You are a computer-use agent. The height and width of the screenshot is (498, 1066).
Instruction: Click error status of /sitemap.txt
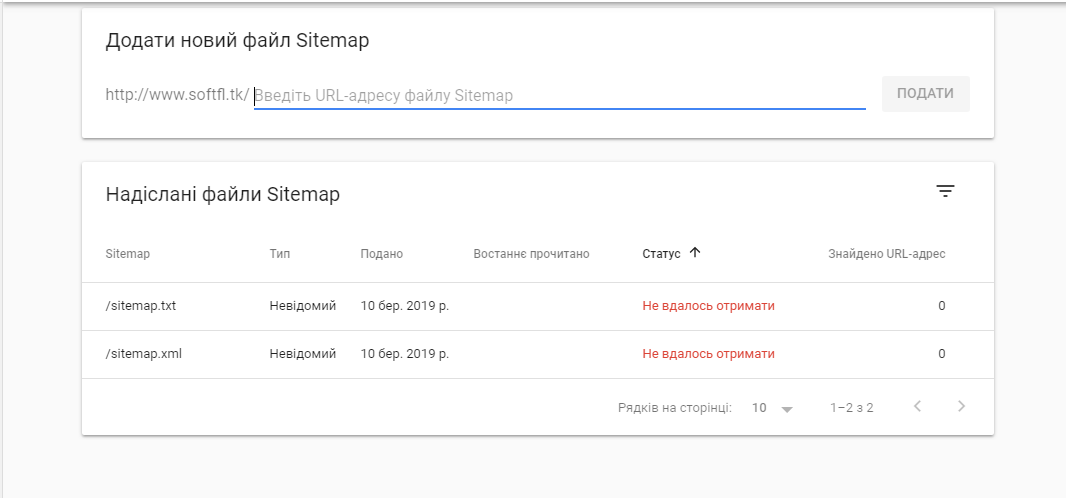pyautogui.click(x=708, y=306)
